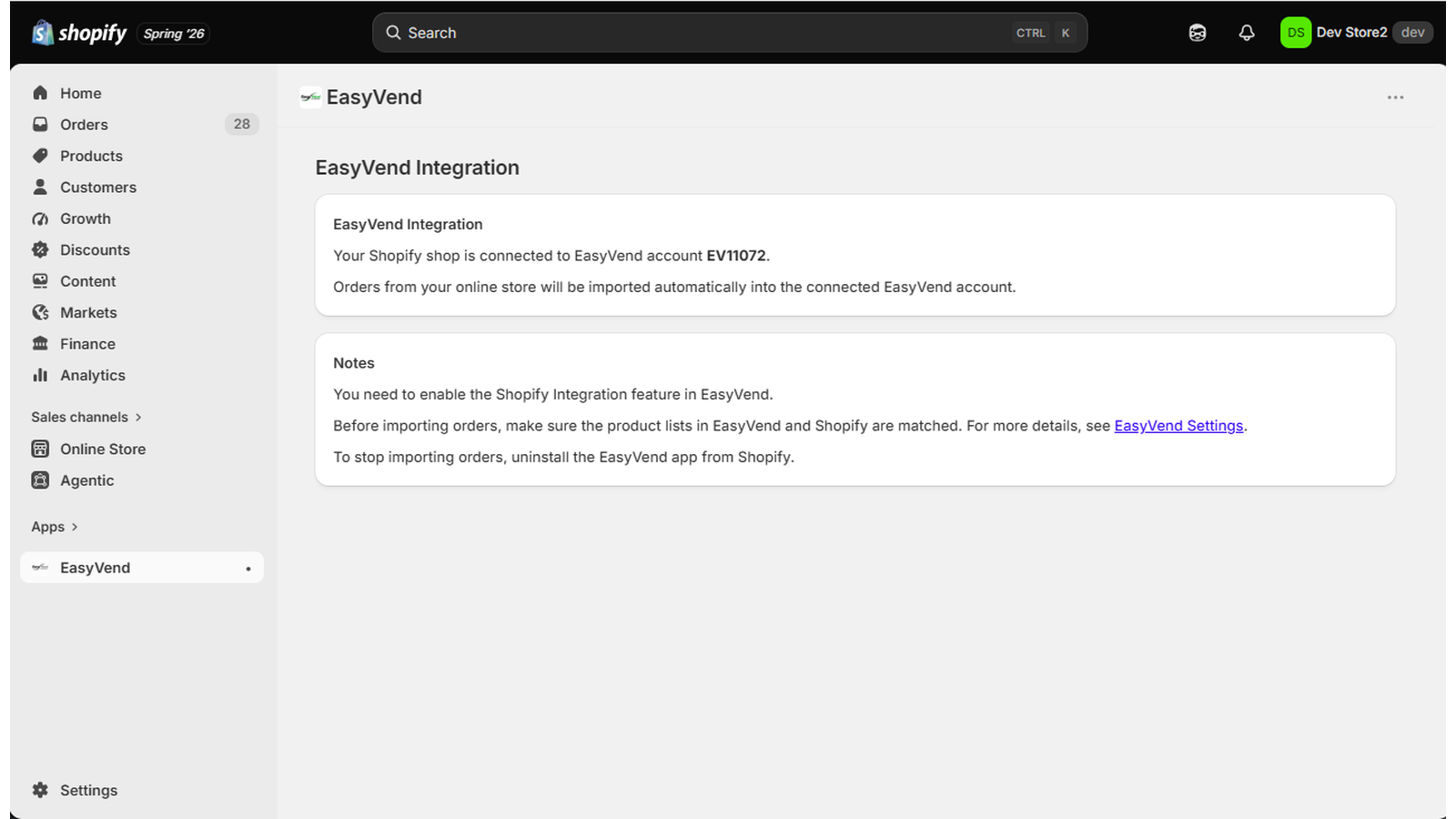Click the Settings gear icon

tap(40, 790)
